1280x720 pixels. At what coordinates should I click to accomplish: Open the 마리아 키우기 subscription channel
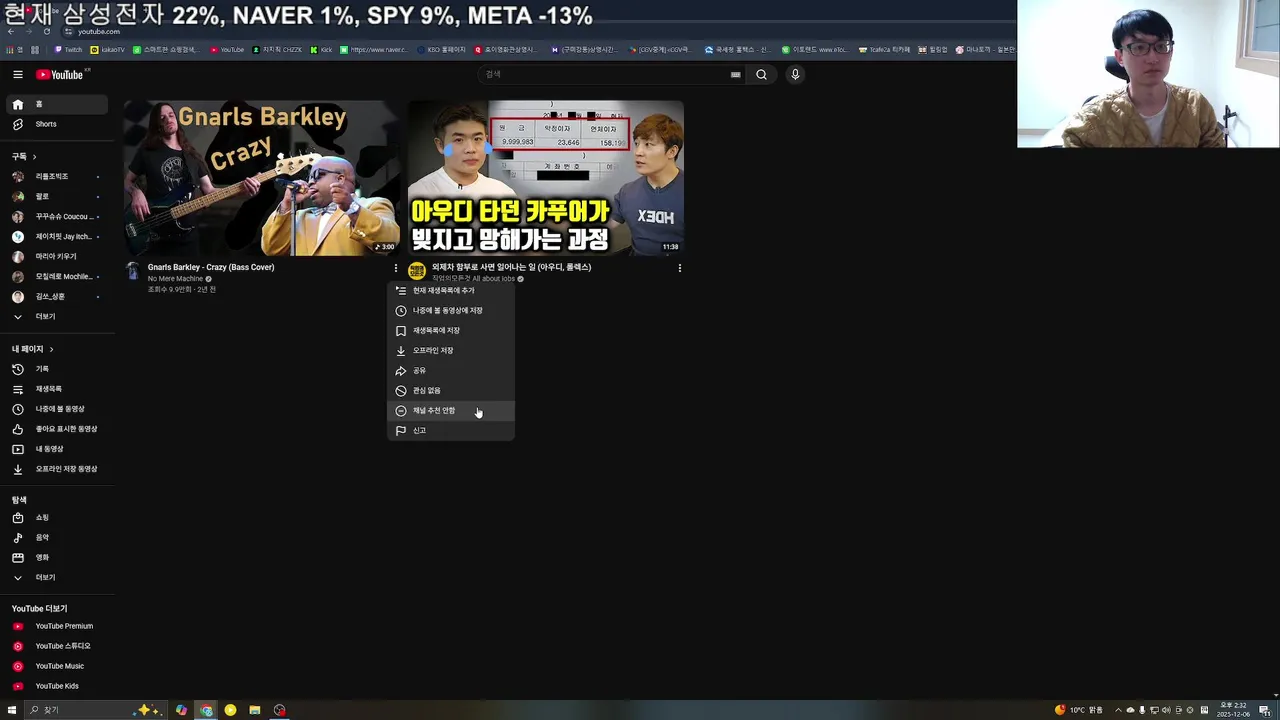(56, 256)
